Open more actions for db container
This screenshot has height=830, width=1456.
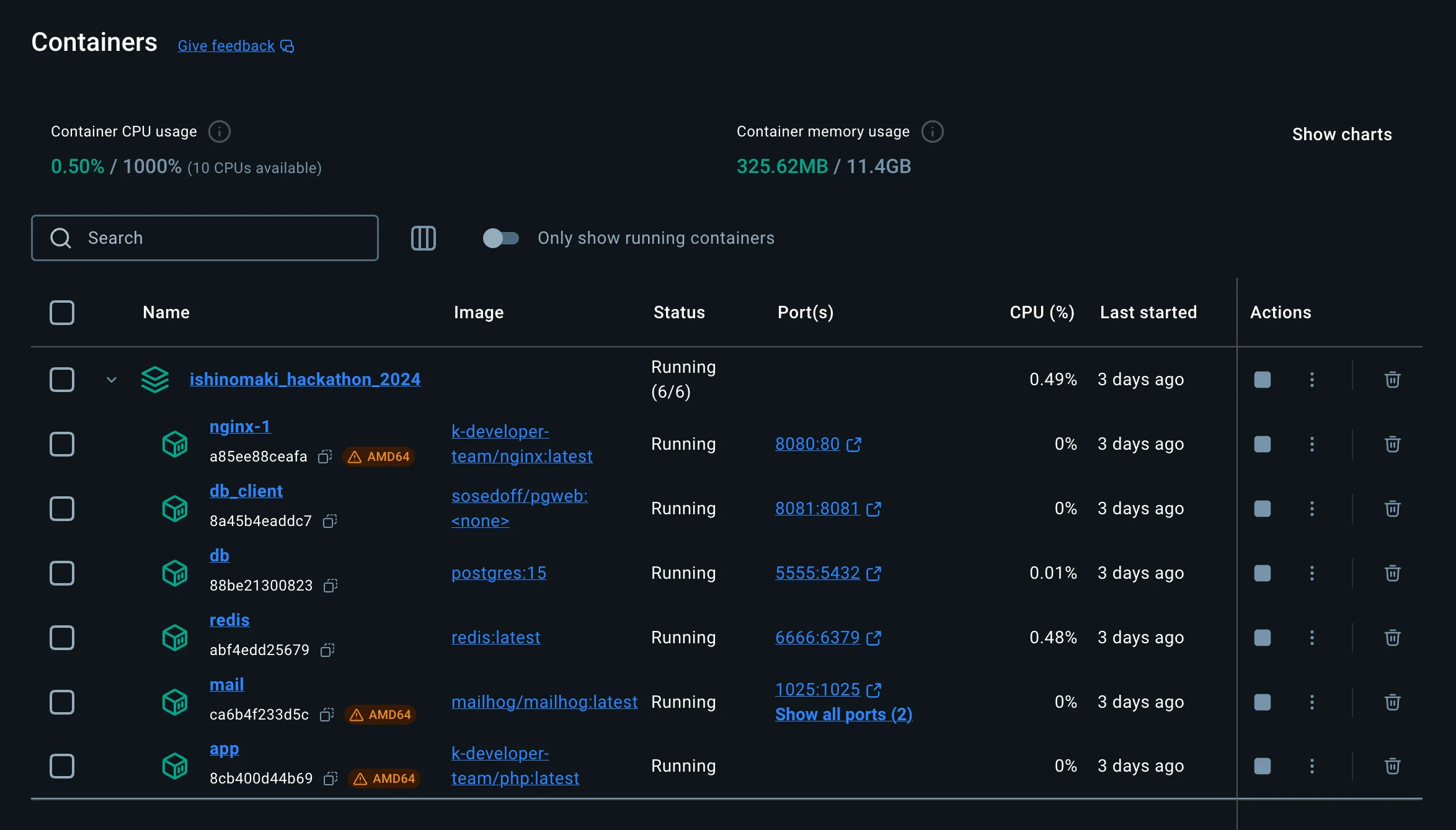pos(1312,573)
